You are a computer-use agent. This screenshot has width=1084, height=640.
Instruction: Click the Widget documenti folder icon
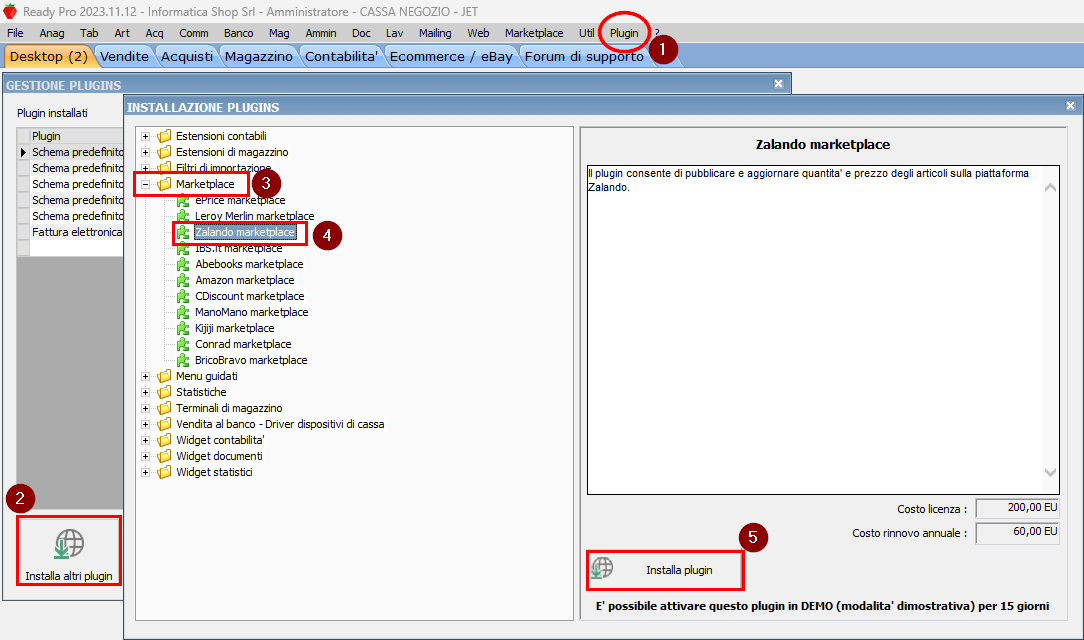pos(164,456)
